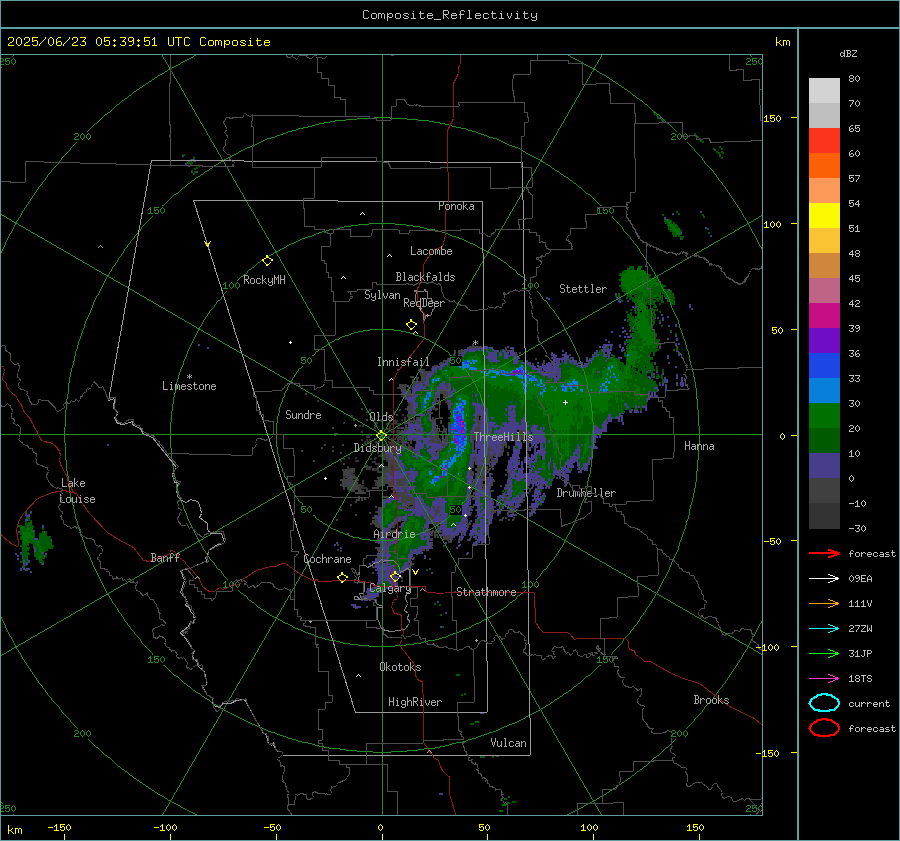Click the cyan current ellipse legend icon
900x841 pixels.
point(824,703)
